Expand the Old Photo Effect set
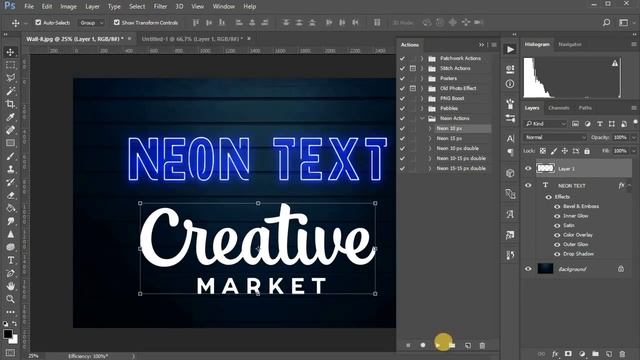This screenshot has width=640, height=360. (x=422, y=88)
